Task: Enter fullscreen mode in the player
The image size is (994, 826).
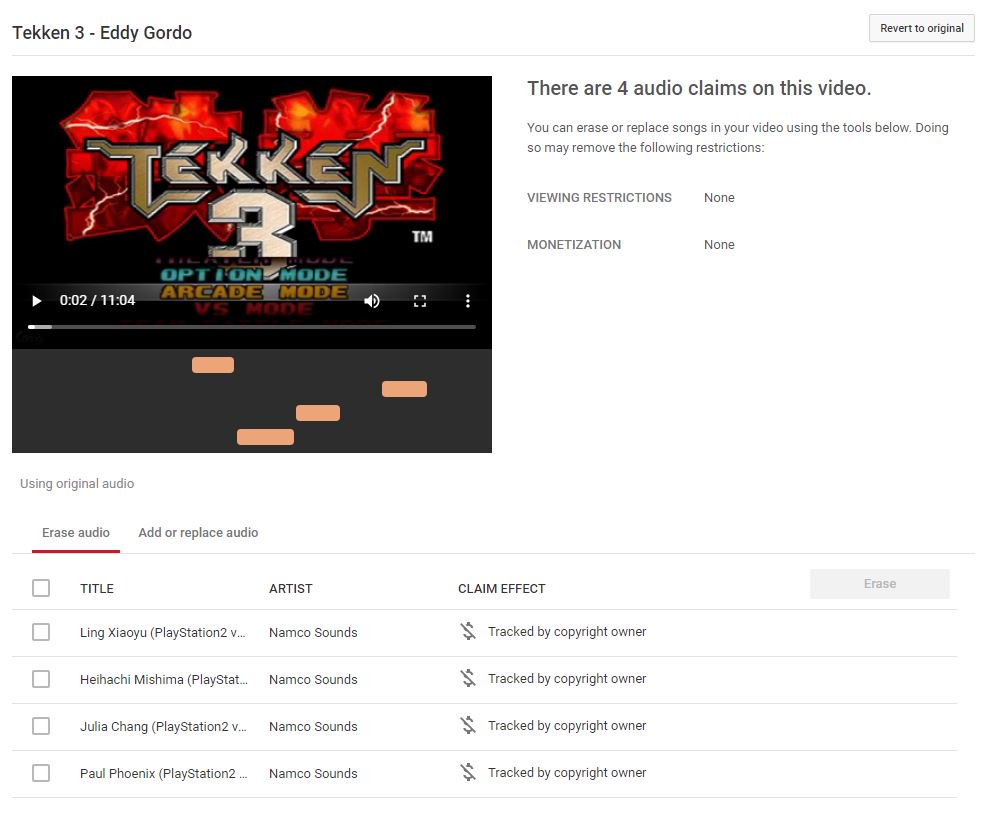Action: pyautogui.click(x=420, y=300)
